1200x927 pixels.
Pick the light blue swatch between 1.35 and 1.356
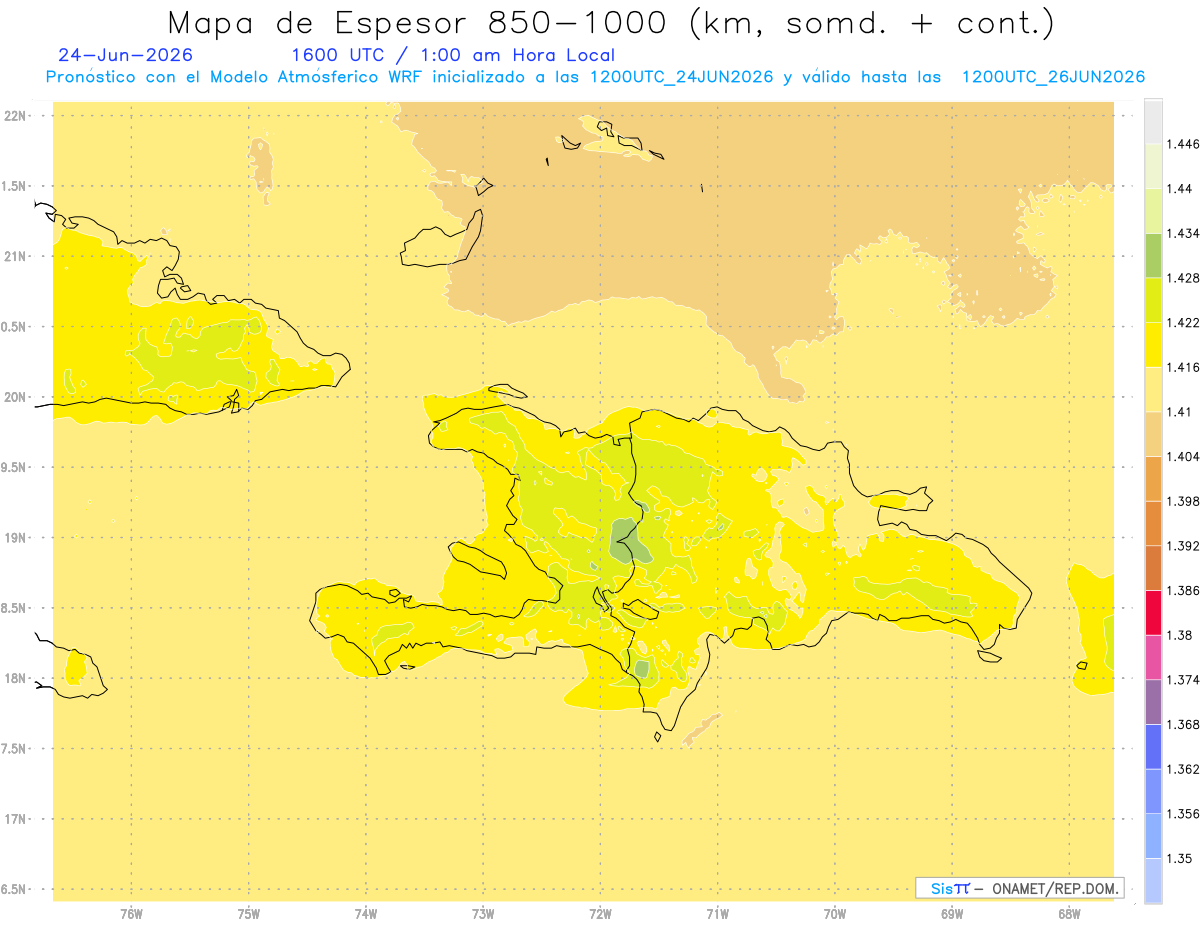(1153, 835)
